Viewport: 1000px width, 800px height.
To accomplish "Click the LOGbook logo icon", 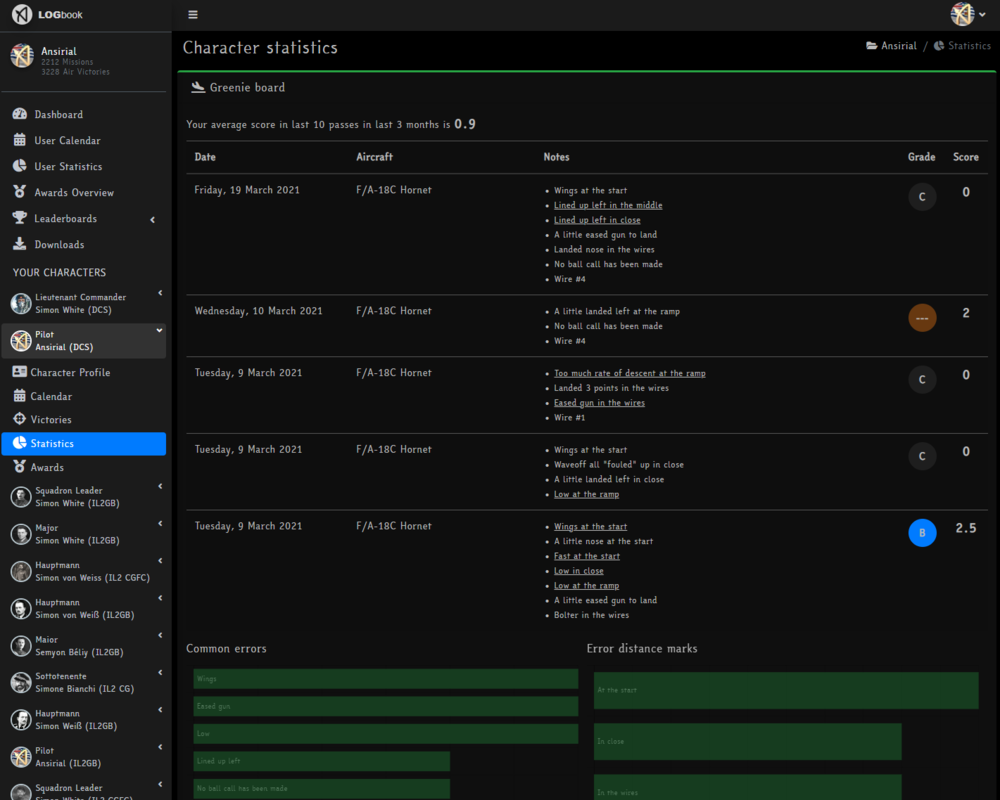I will click(x=22, y=15).
